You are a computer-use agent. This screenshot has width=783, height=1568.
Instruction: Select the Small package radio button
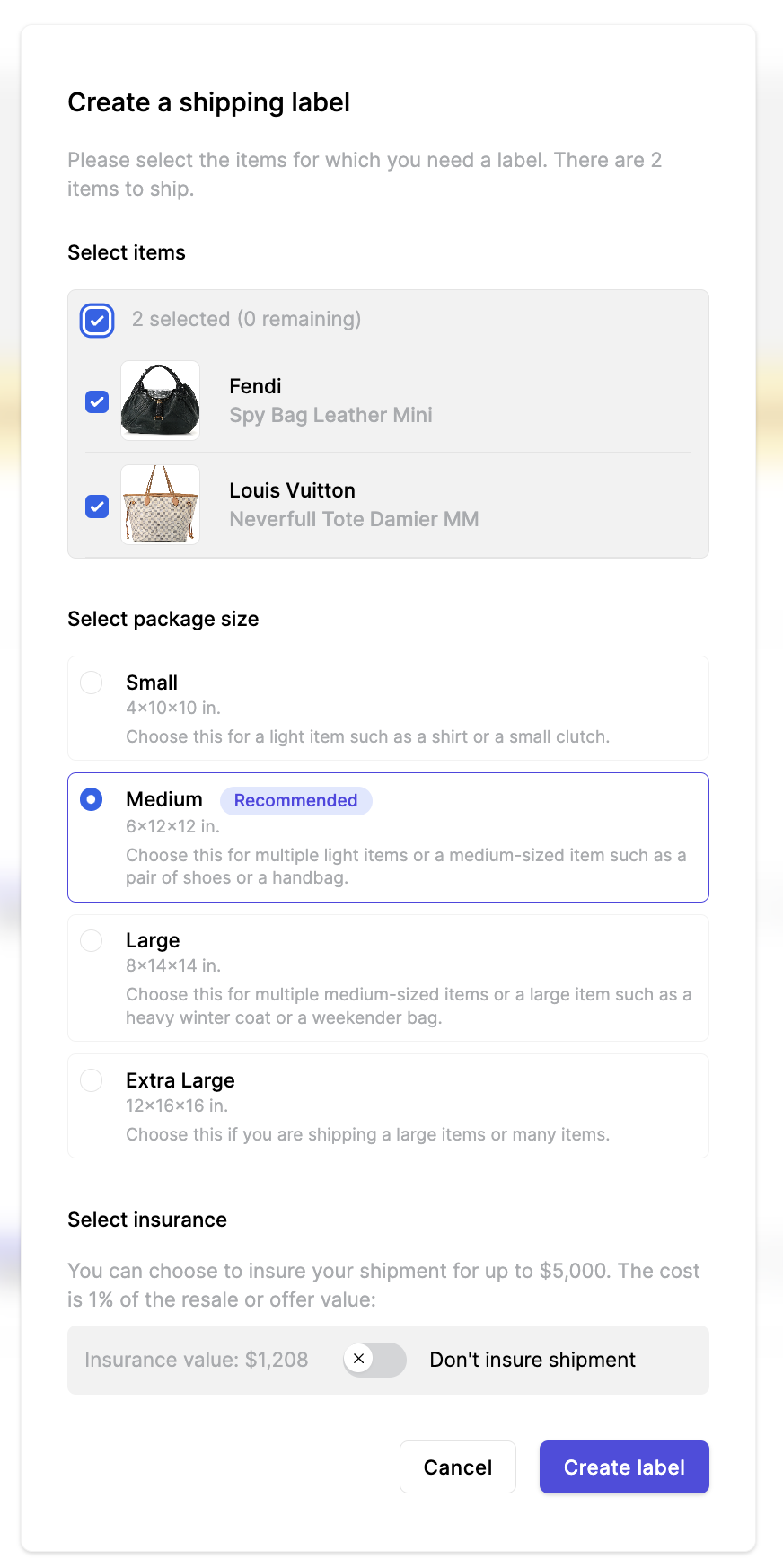[x=92, y=683]
